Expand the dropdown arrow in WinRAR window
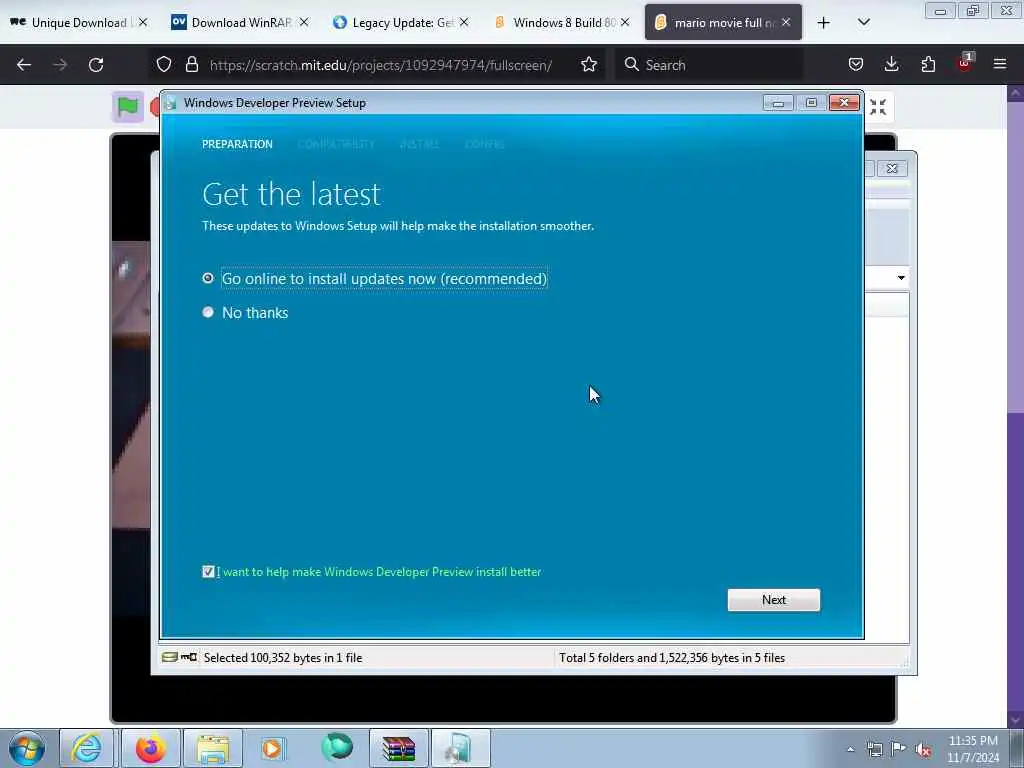The image size is (1024, 768). [901, 278]
